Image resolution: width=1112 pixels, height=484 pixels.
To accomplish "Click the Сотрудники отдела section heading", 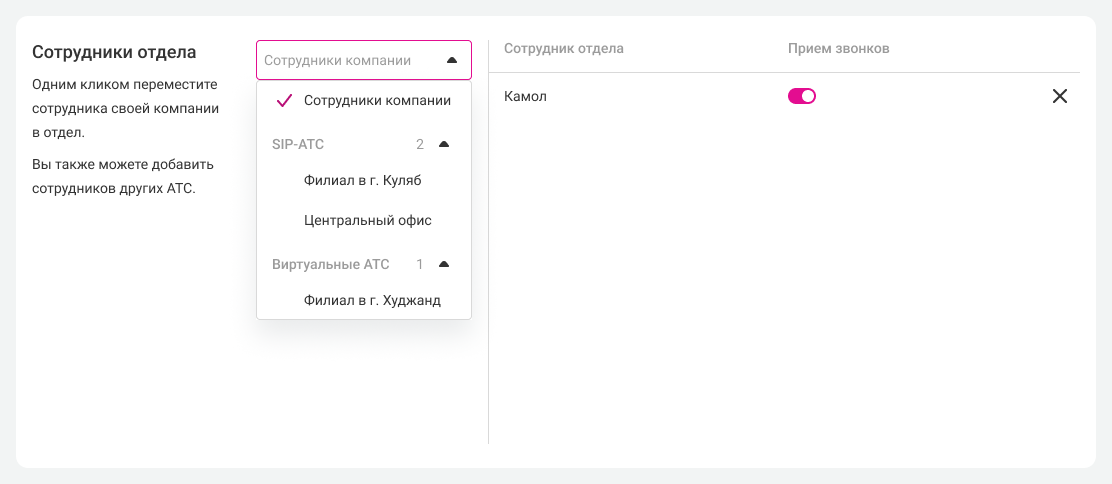I will pyautogui.click(x=114, y=52).
